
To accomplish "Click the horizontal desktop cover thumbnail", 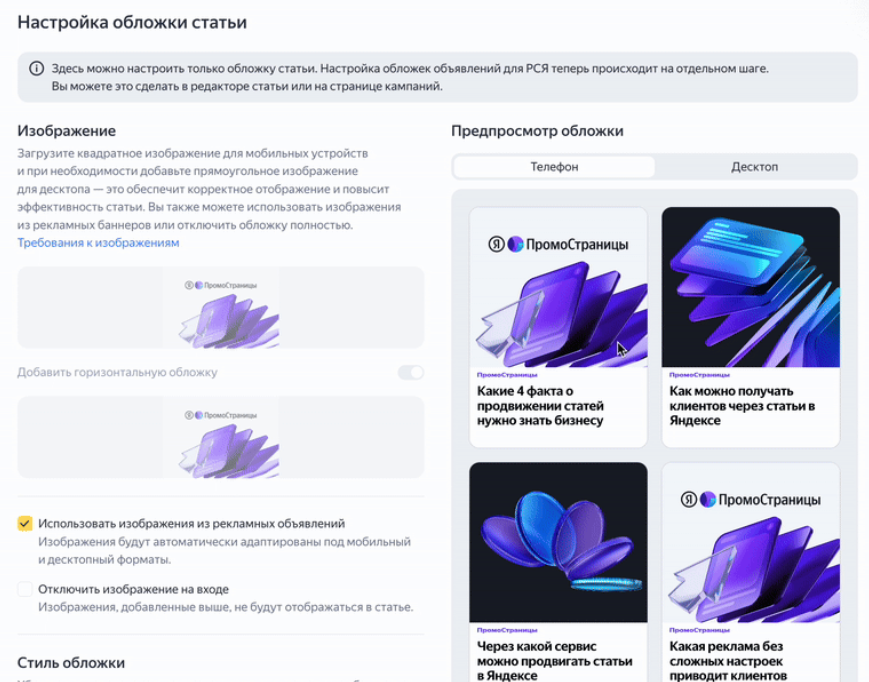I will (x=220, y=437).
